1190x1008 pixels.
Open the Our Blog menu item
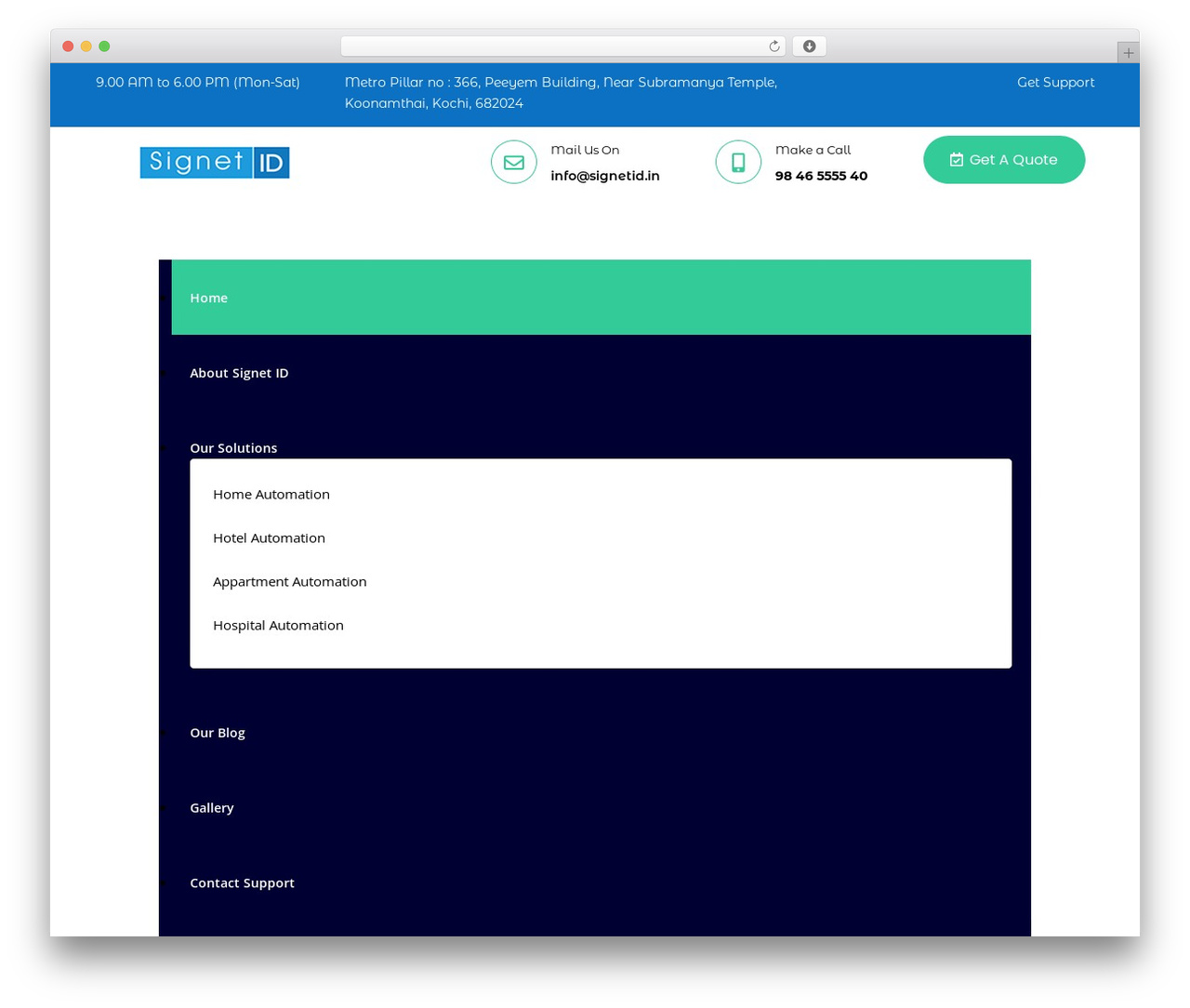point(218,733)
